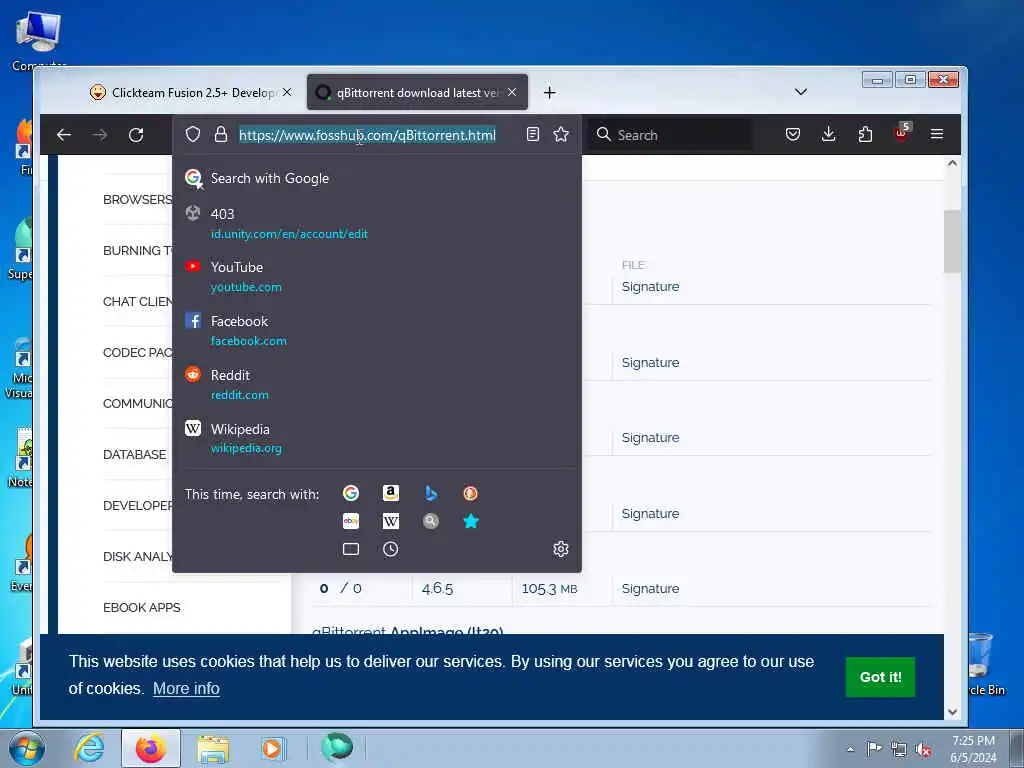Click the topmost Signature link under FILE
Viewport: 1024px width, 768px height.
650,287
